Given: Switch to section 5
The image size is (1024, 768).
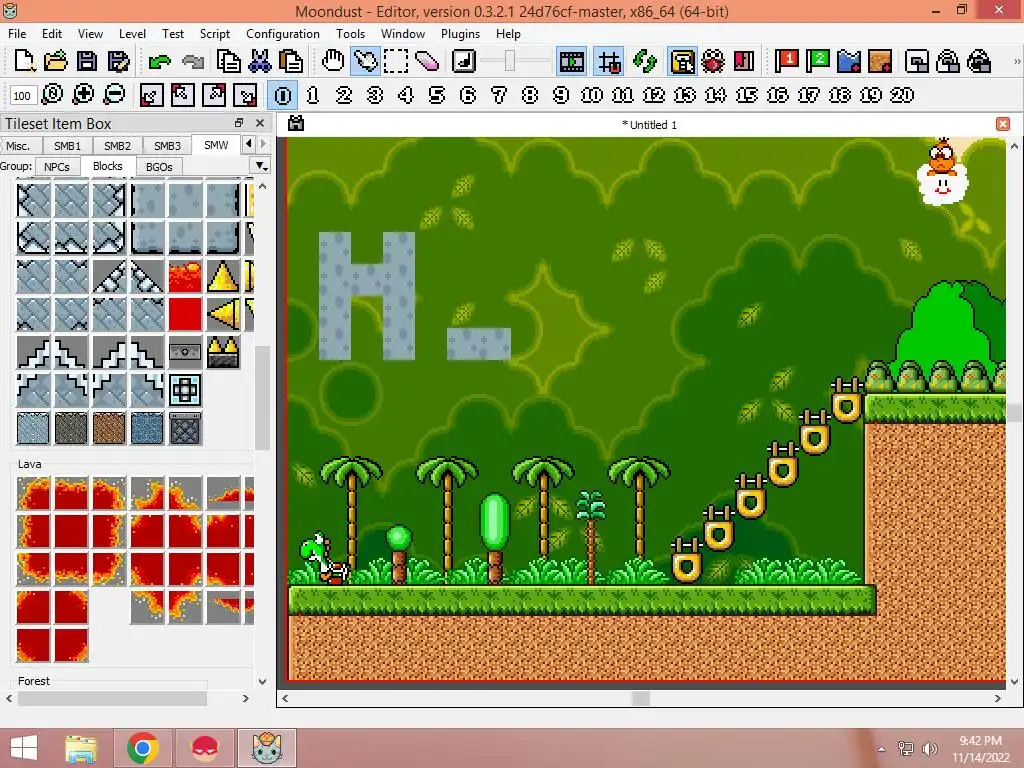Looking at the screenshot, I should tap(437, 95).
